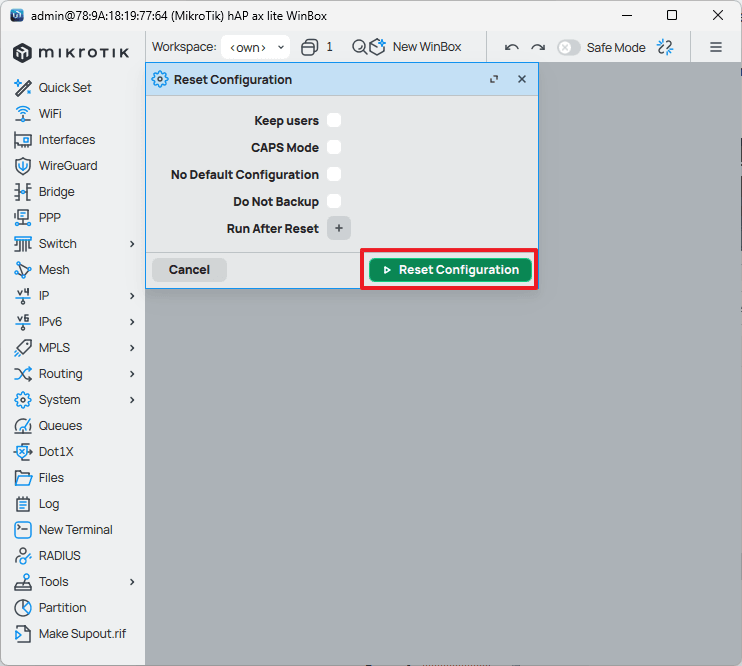Click the search icon in top toolbar
Screen dimensions: 742x666
pos(359,47)
